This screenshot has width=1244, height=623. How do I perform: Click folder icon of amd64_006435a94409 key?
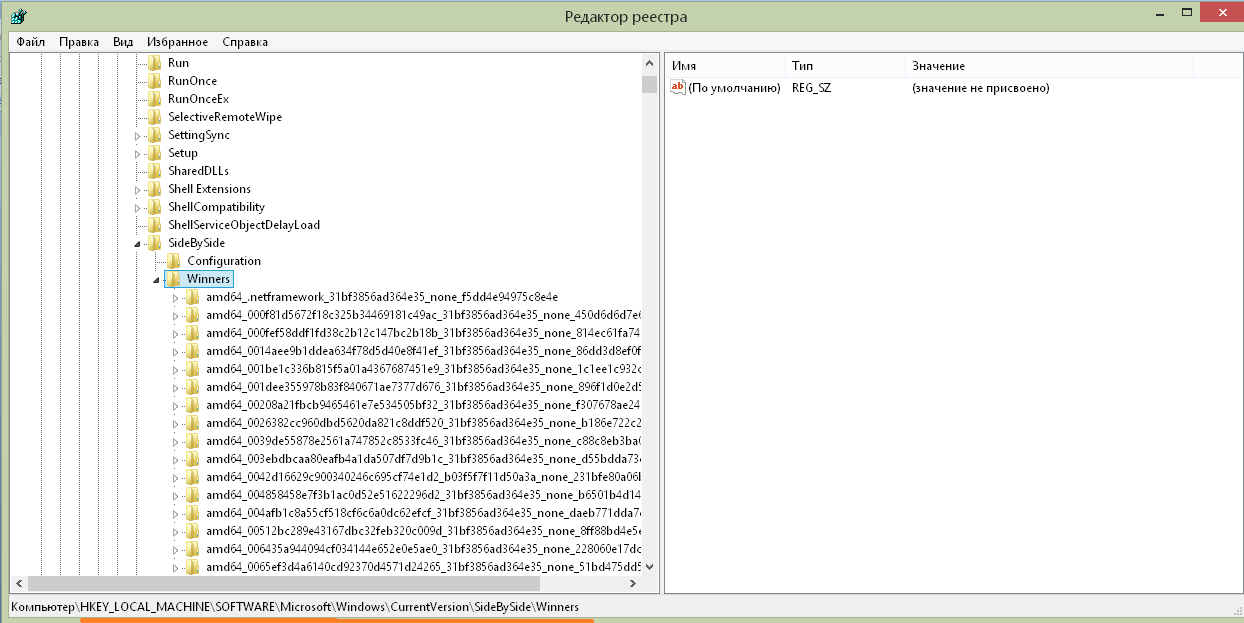point(192,549)
